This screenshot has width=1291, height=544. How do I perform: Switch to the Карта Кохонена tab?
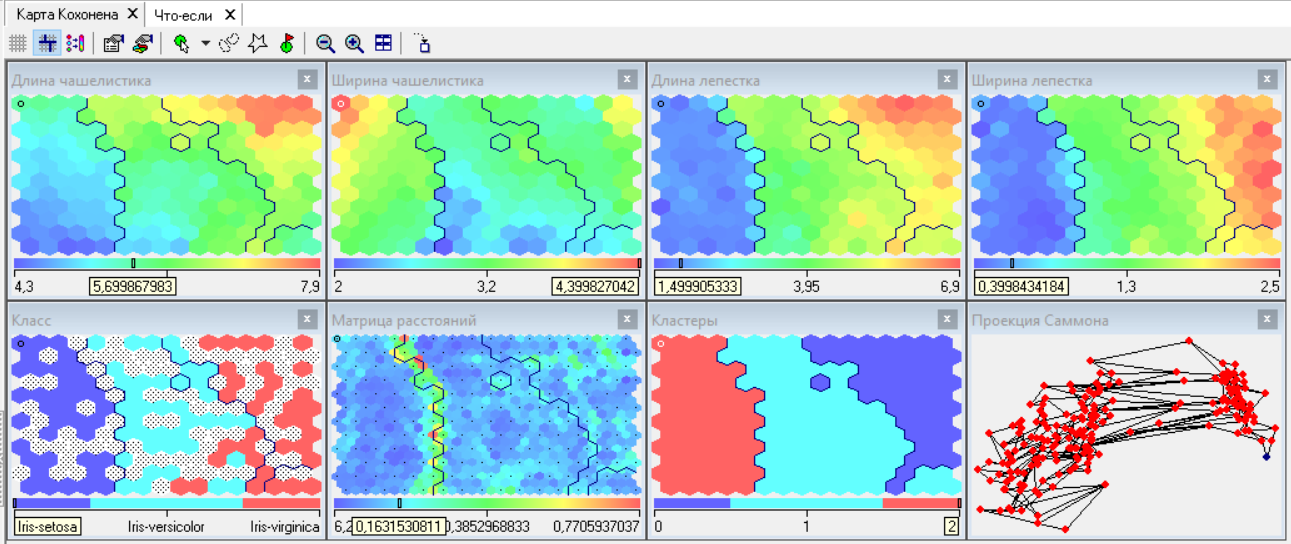point(67,14)
